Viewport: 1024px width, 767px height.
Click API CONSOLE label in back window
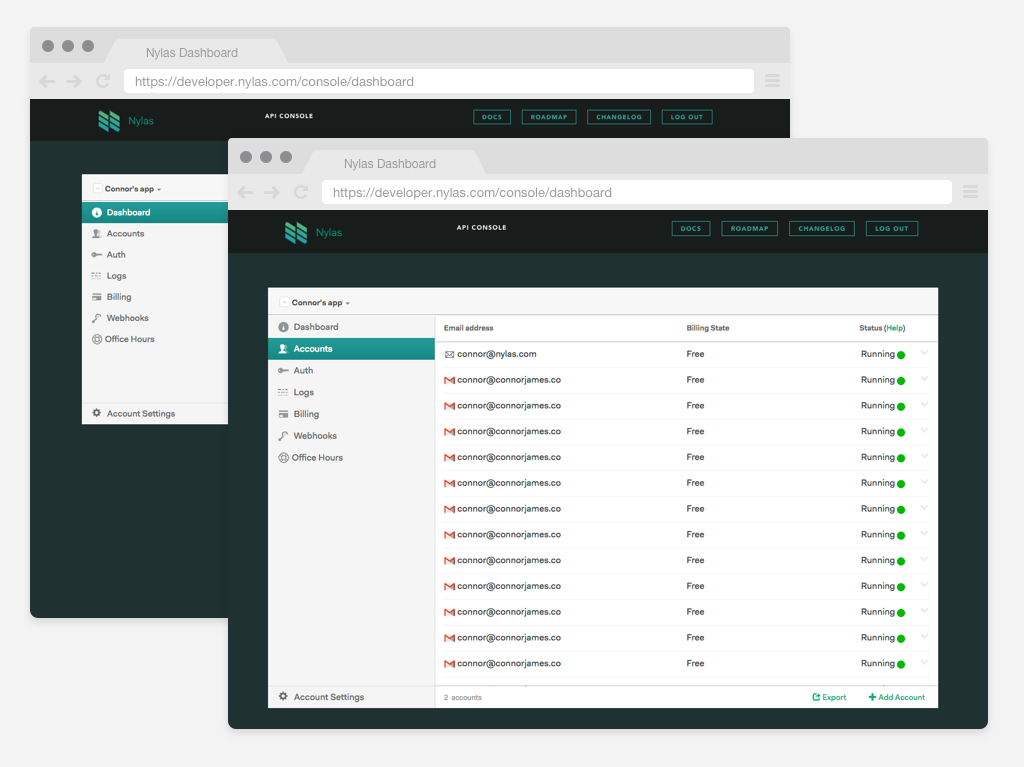(x=289, y=116)
